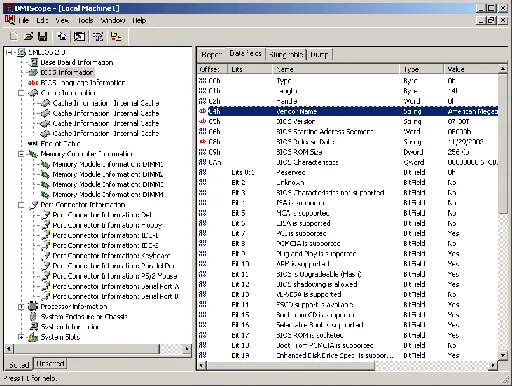Select the 'BIOS shadowing is allowed' row
Viewport: 512px width, 386px height.
[348, 284]
